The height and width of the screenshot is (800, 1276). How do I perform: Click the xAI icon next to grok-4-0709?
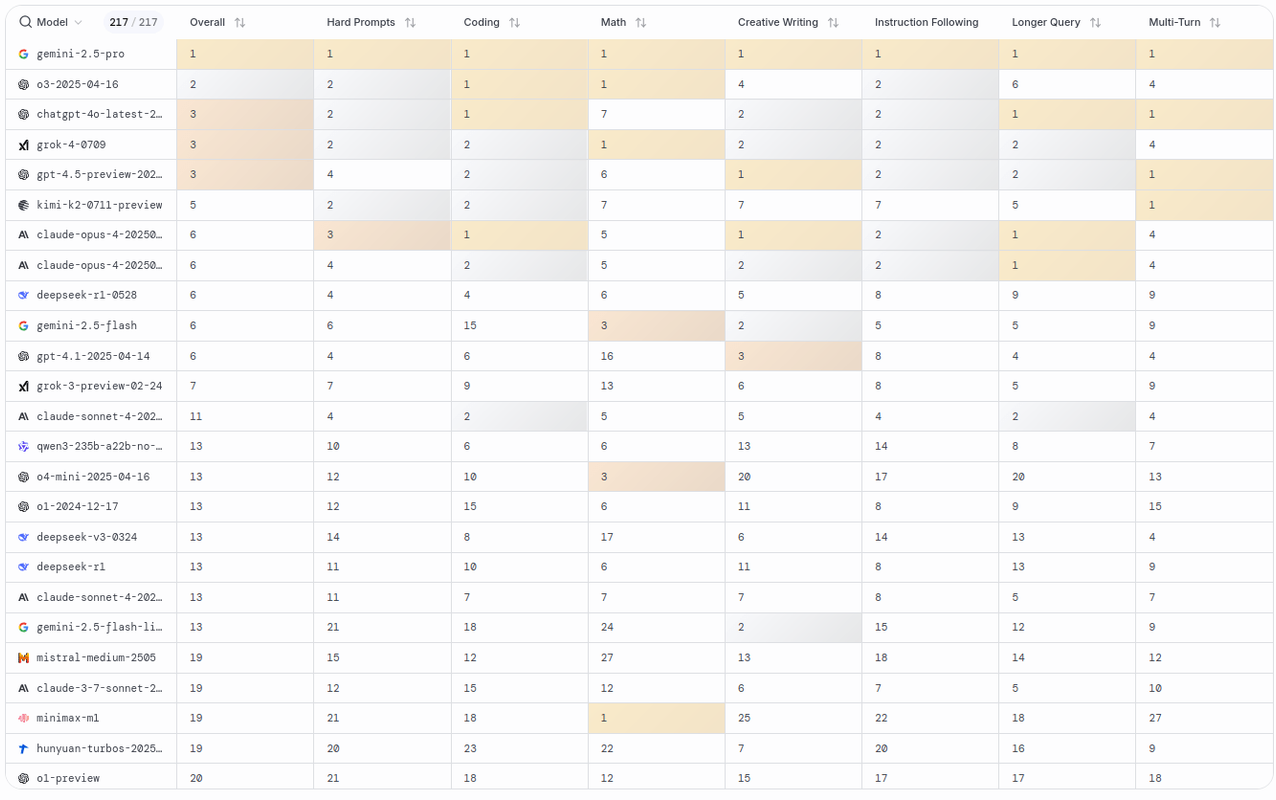tap(24, 145)
